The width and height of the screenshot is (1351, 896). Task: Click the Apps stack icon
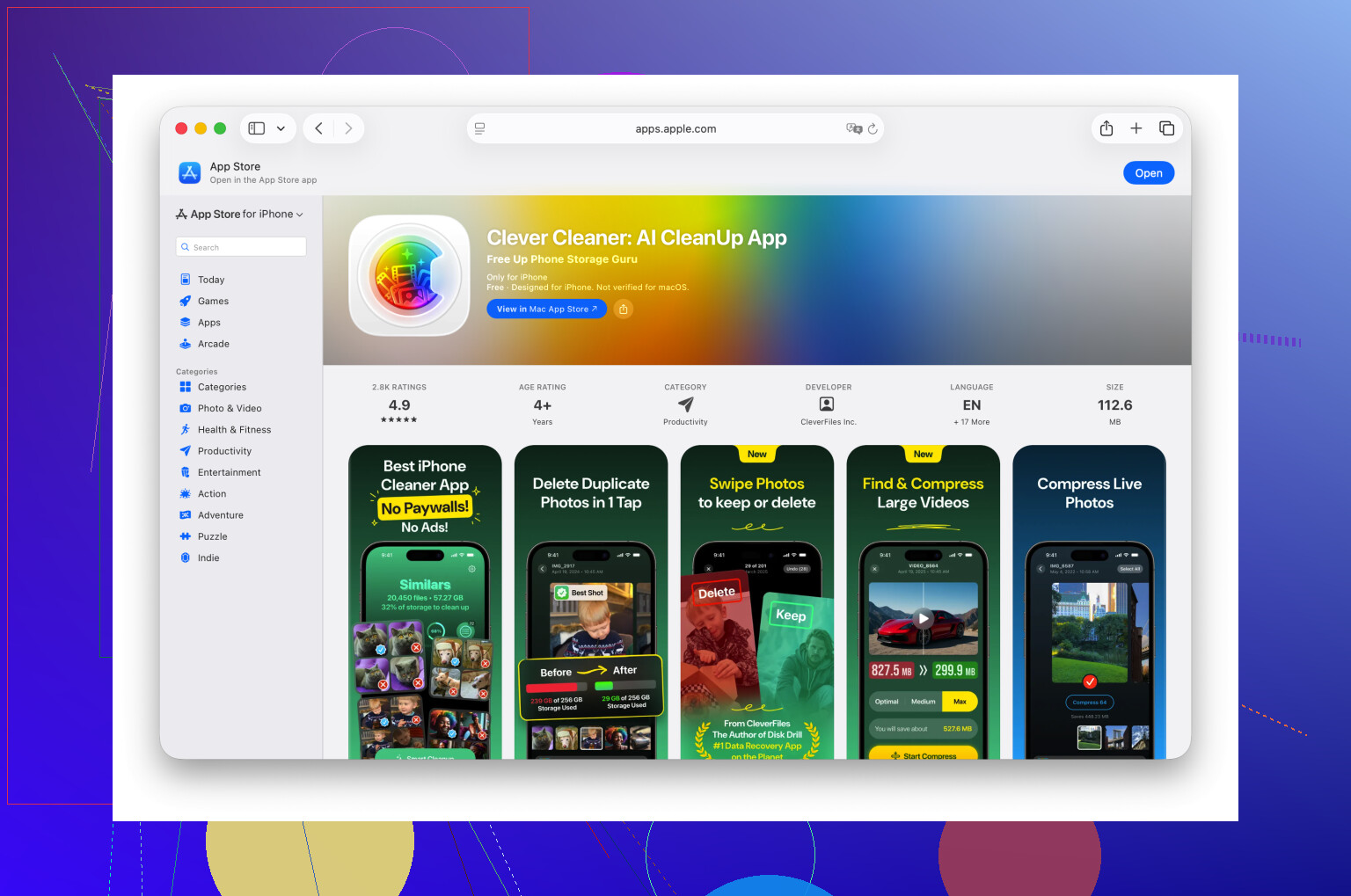186,323
